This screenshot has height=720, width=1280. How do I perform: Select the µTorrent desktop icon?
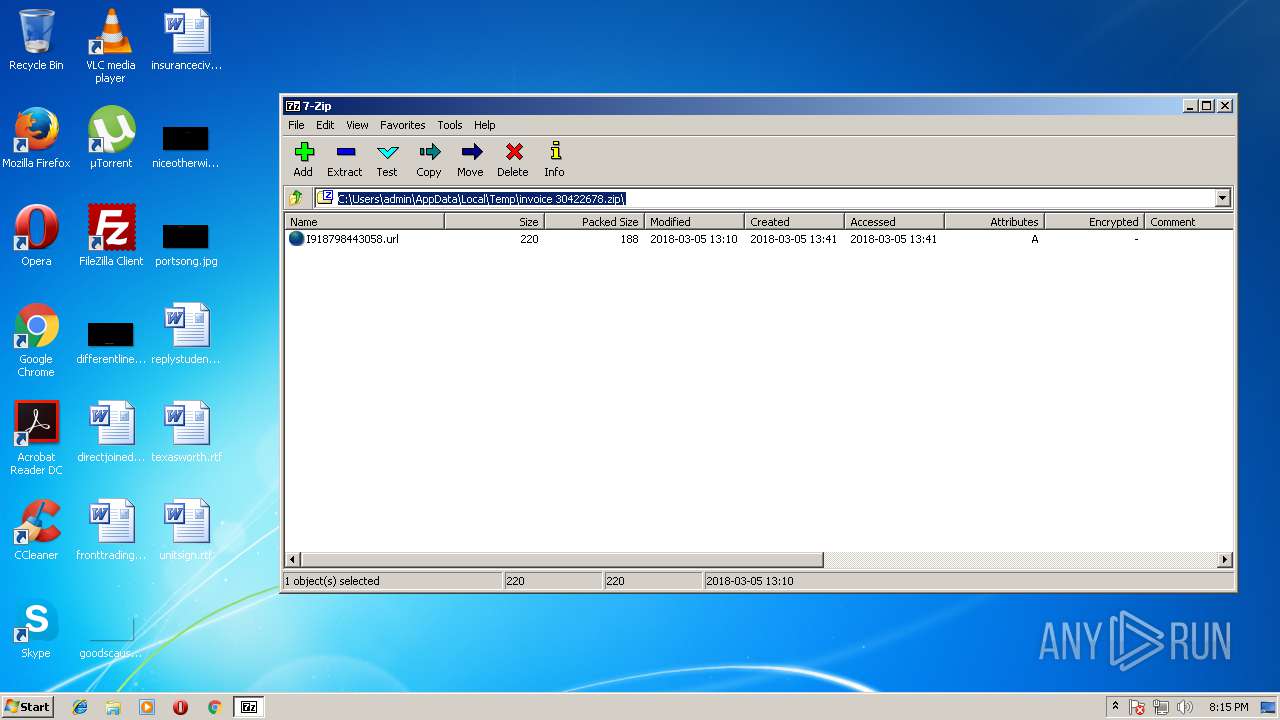[x=110, y=138]
